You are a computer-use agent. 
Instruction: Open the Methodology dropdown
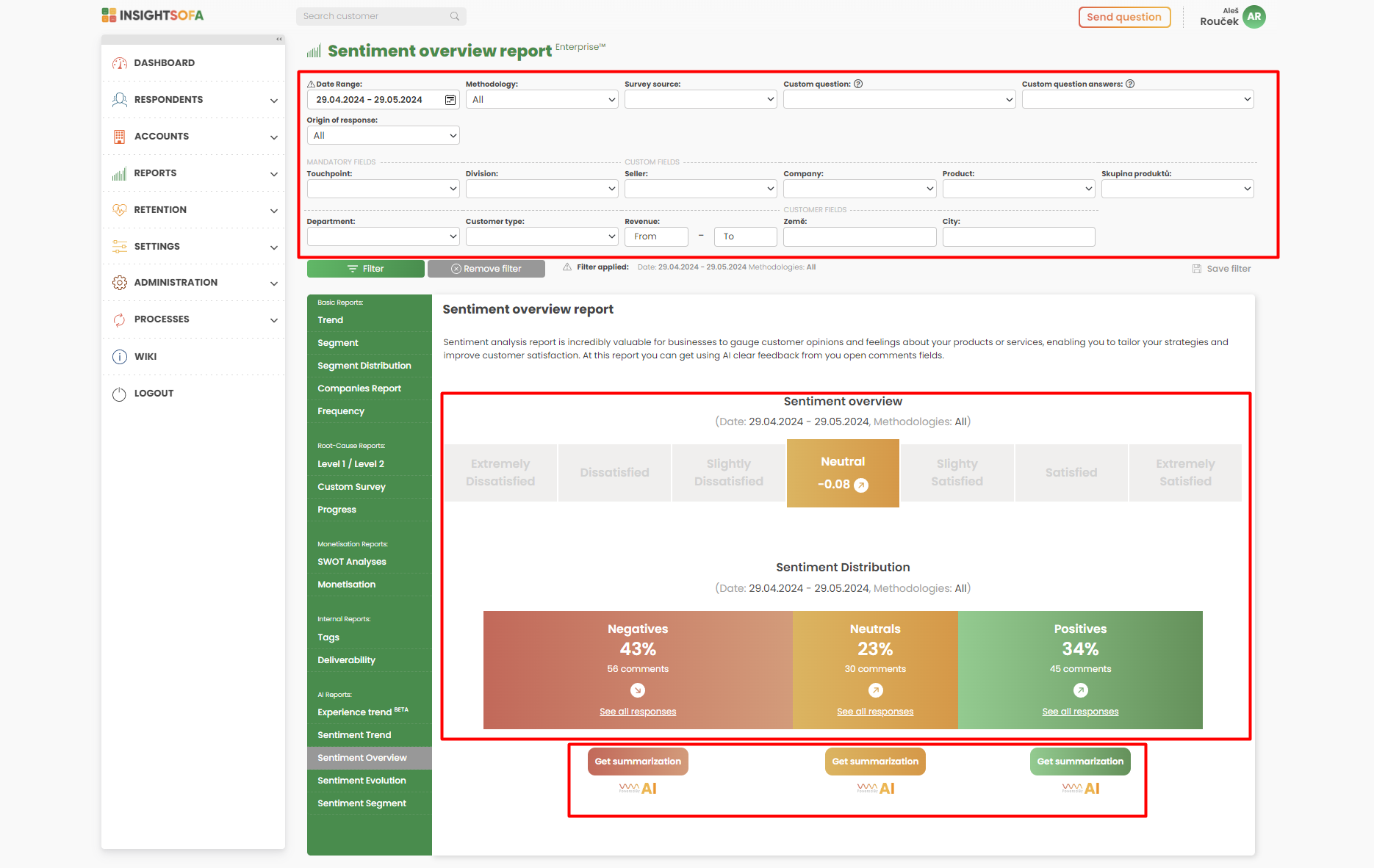[542, 100]
